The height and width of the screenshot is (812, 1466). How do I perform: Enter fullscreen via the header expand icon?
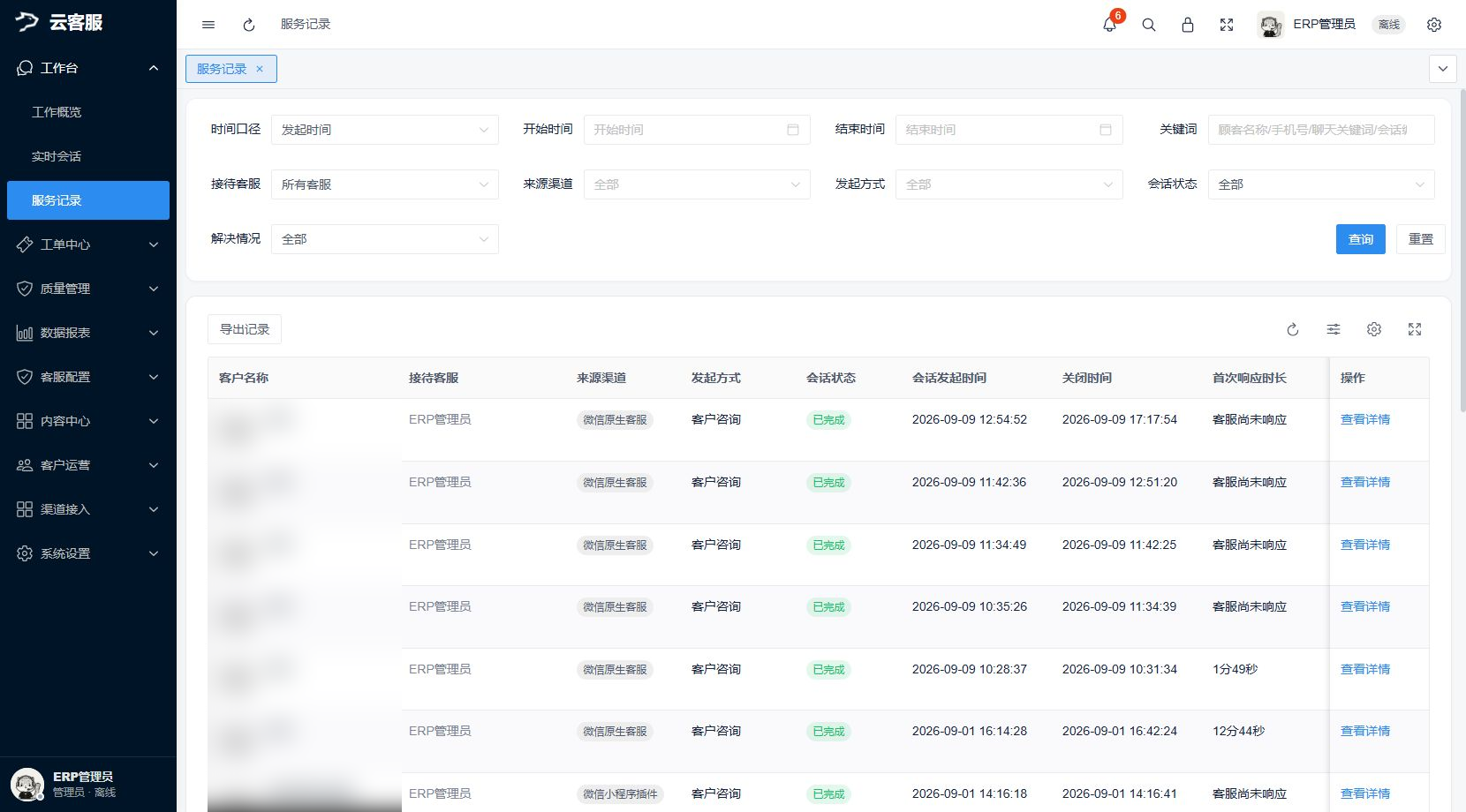point(1227,25)
